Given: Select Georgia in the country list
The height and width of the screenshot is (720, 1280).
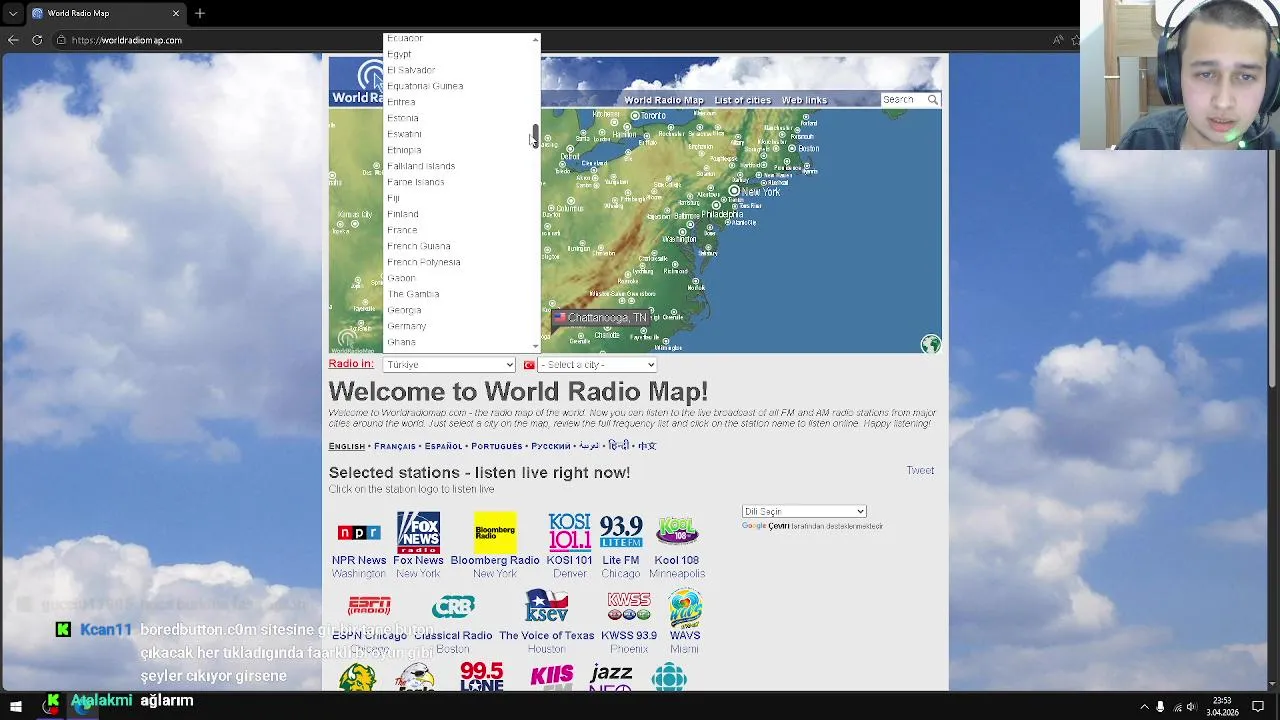Looking at the screenshot, I should pyautogui.click(x=404, y=310).
